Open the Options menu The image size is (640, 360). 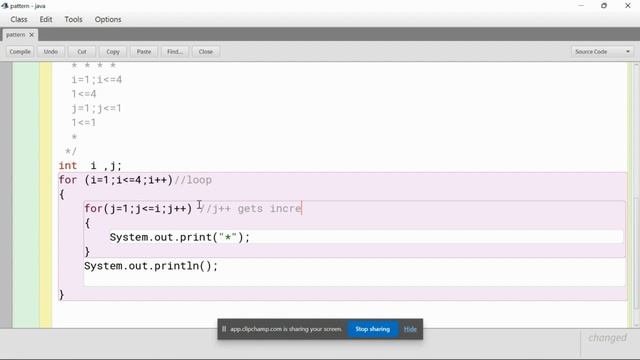(x=108, y=19)
